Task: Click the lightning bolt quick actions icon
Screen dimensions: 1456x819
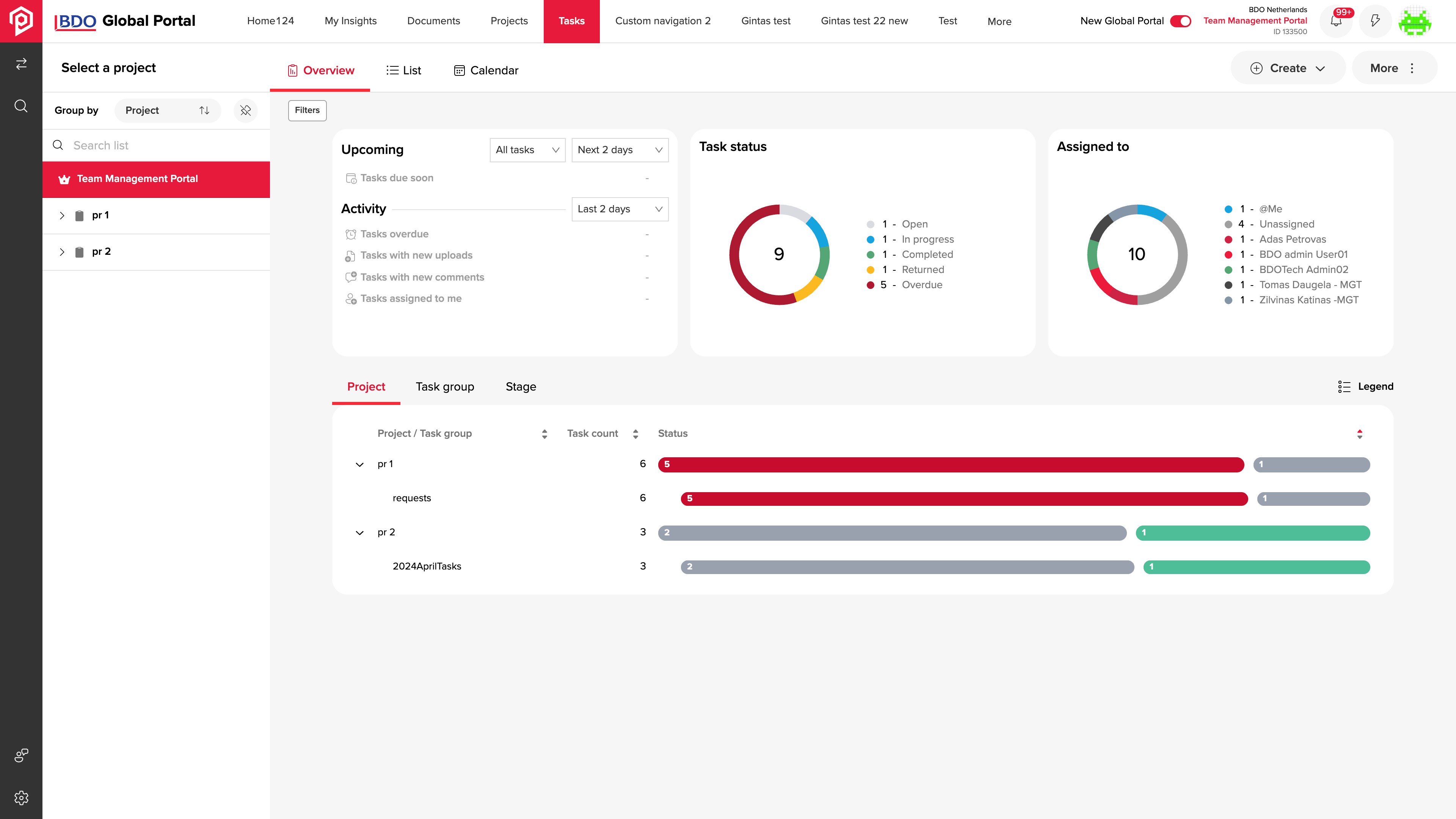Action: (1375, 21)
